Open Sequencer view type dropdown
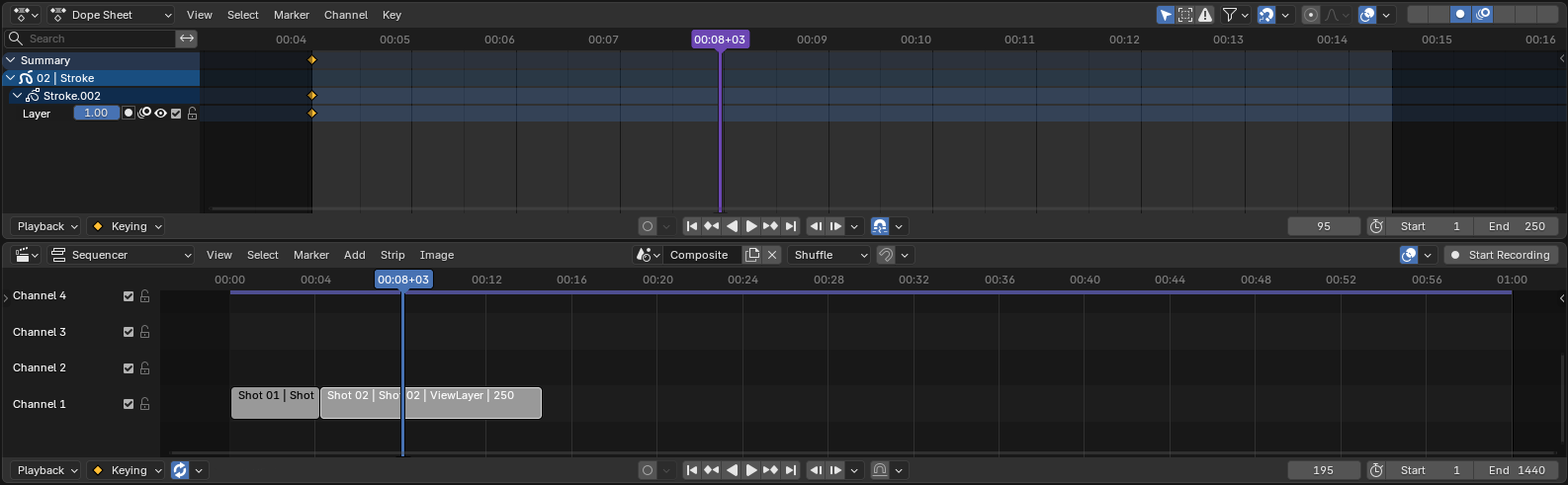 coord(121,255)
